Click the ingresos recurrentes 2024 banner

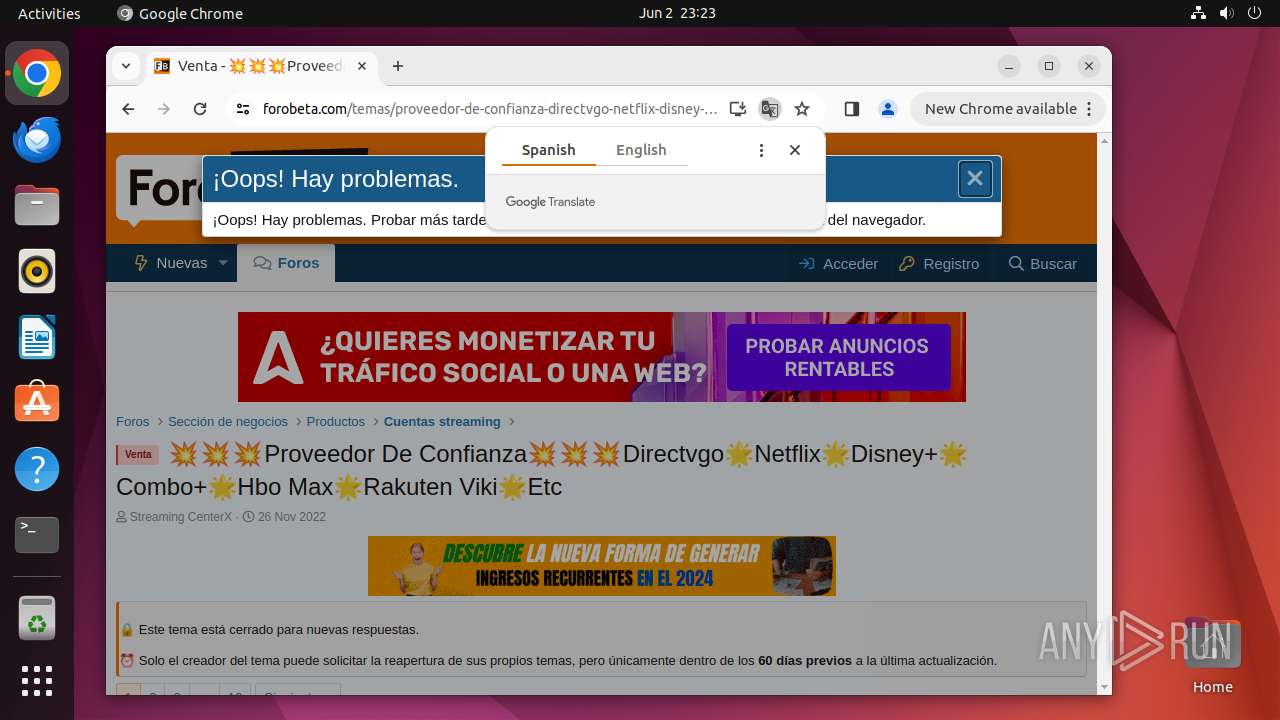point(602,566)
